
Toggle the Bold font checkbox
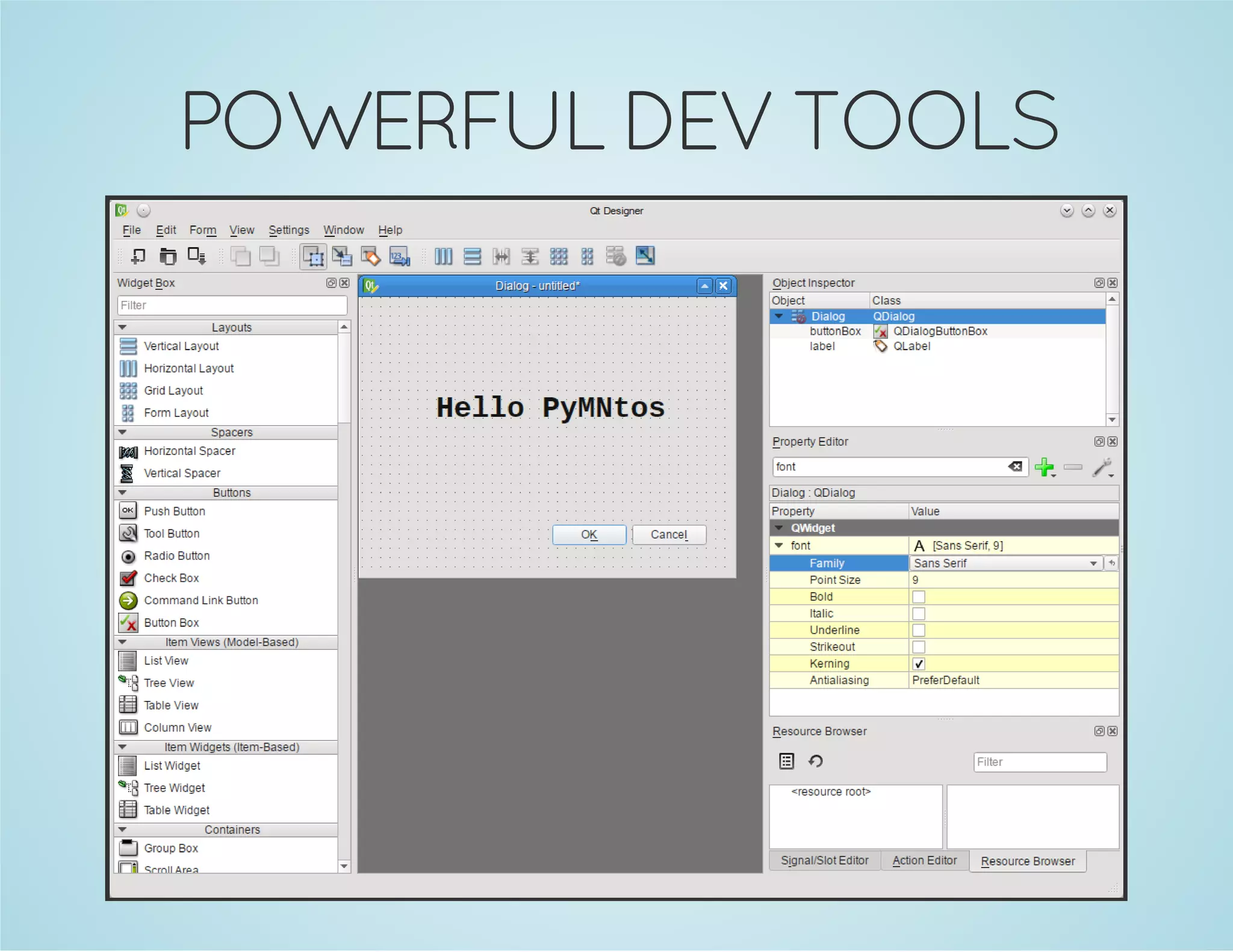[918, 597]
